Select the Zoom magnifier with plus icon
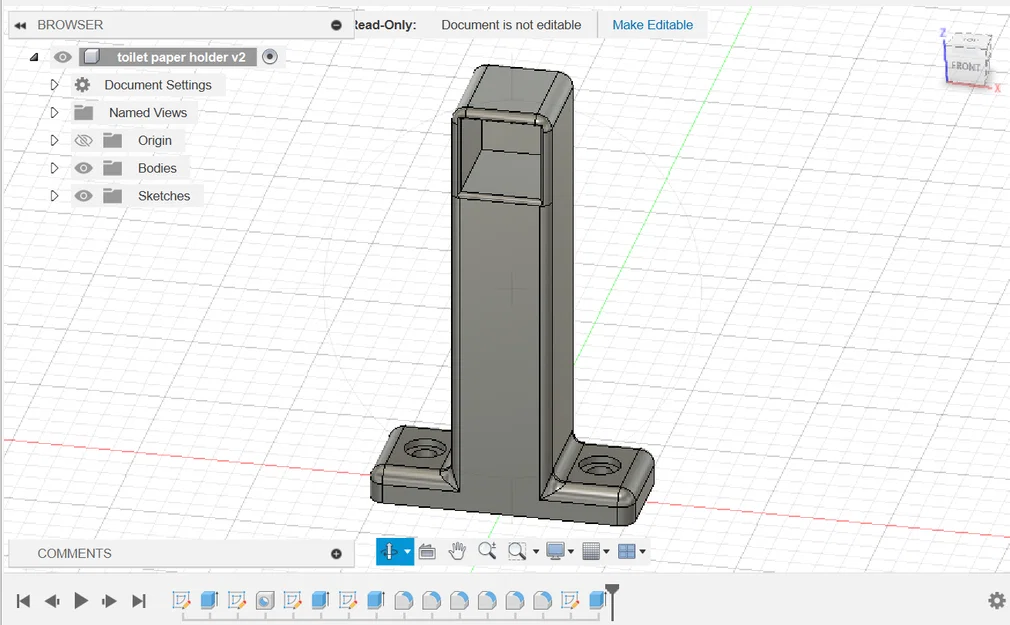The width and height of the screenshot is (1010, 625). pos(488,551)
